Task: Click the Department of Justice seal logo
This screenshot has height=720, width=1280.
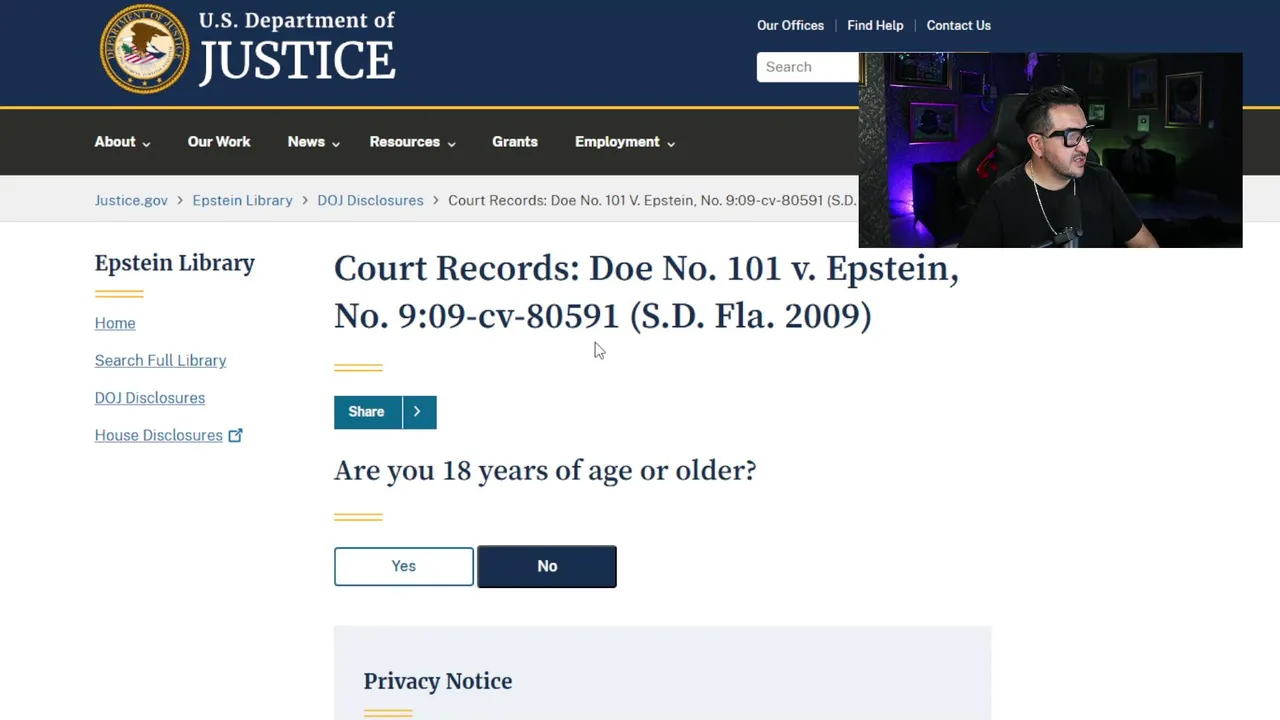Action: [x=144, y=49]
